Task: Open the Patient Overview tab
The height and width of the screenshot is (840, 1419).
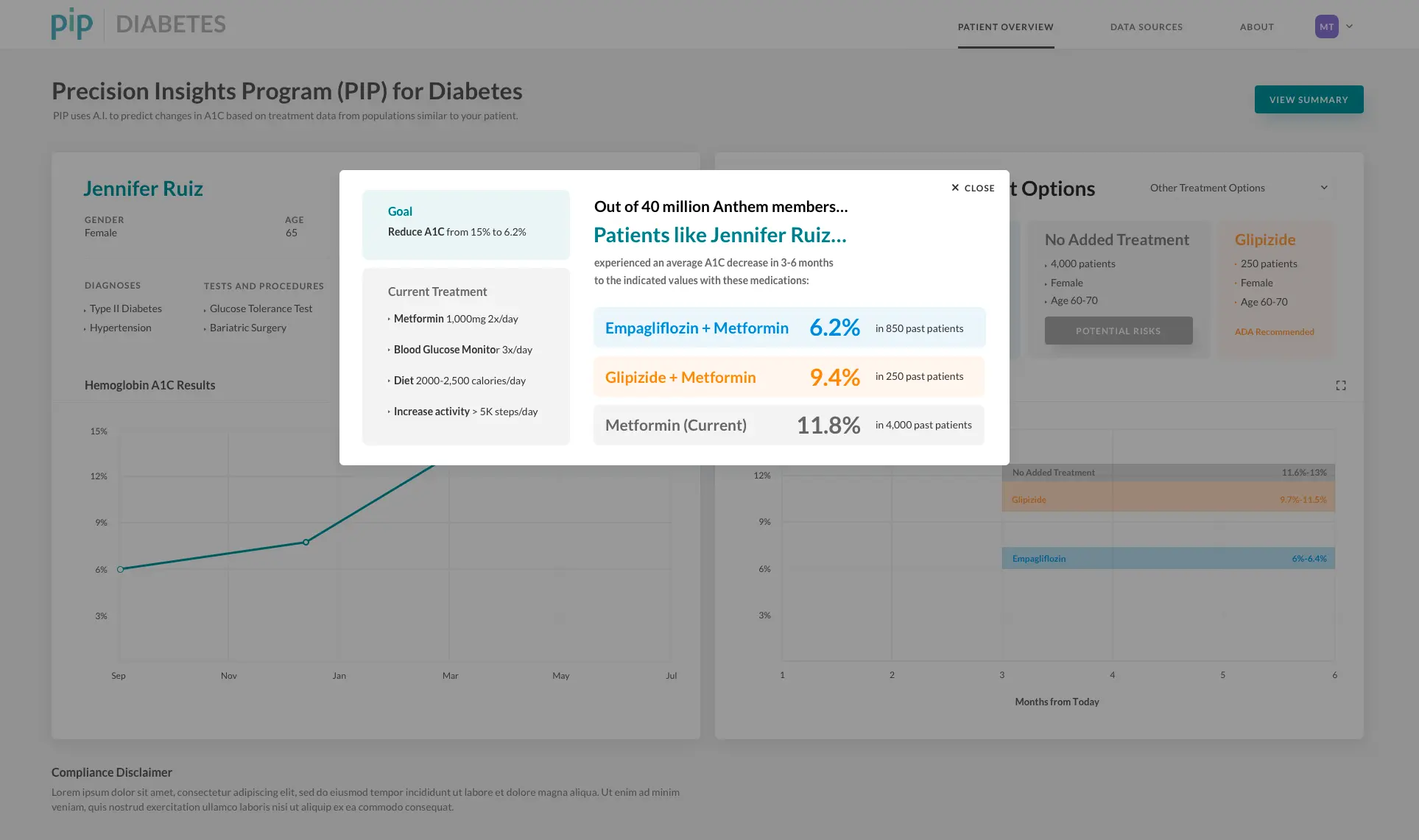Action: click(x=1005, y=27)
